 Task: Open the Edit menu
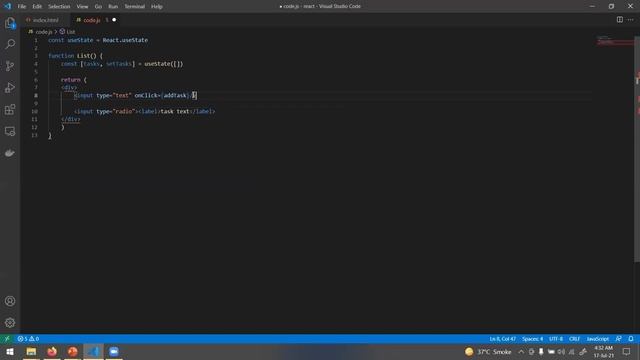pyautogui.click(x=37, y=7)
